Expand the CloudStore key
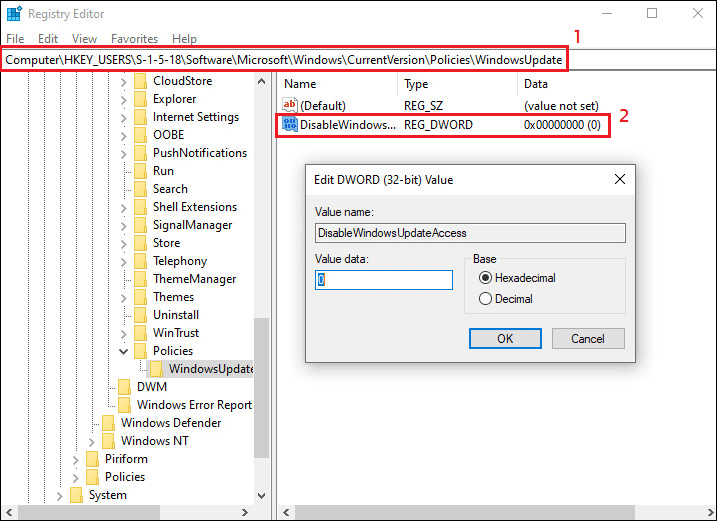717x521 pixels. coord(123,82)
